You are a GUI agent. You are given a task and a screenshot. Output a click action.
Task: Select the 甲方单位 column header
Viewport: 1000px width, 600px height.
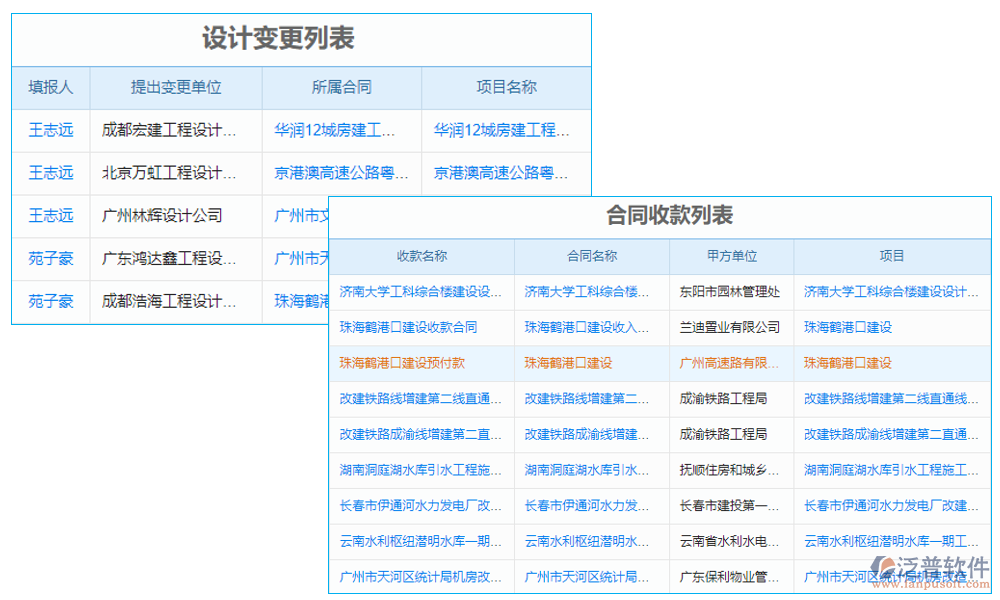(x=731, y=256)
